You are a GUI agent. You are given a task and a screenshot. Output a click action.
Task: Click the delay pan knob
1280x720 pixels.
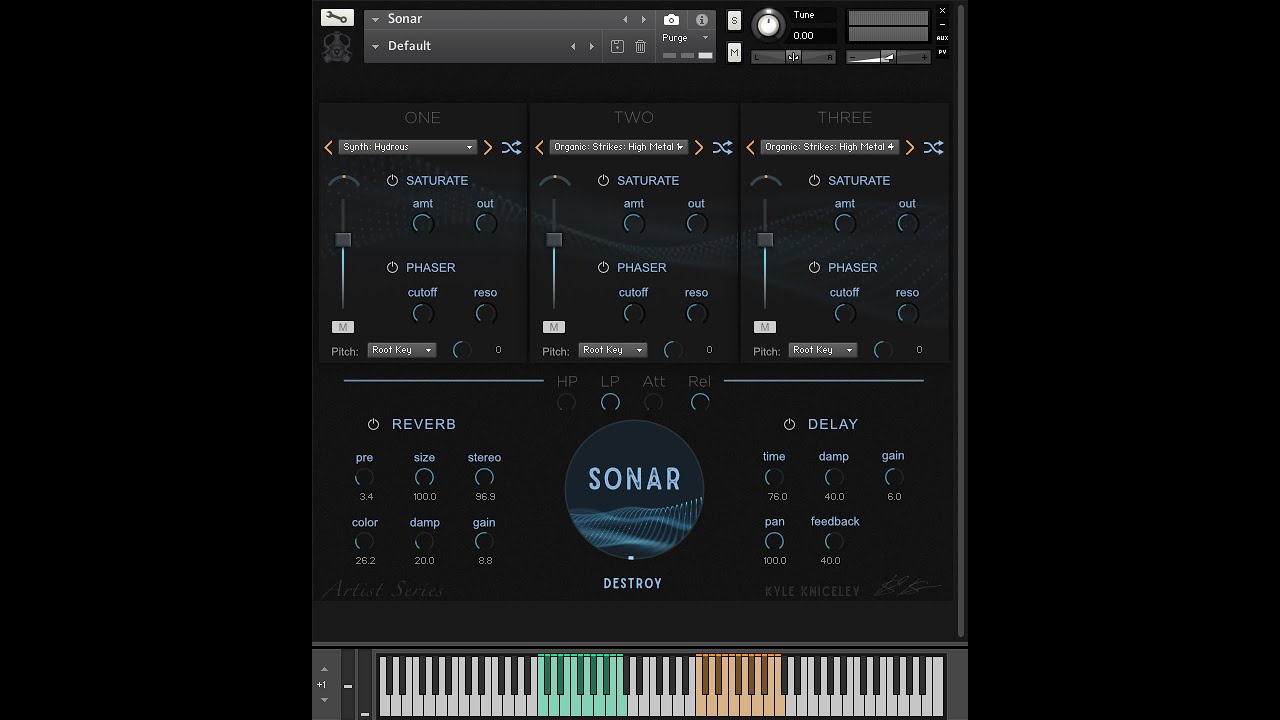(x=774, y=541)
